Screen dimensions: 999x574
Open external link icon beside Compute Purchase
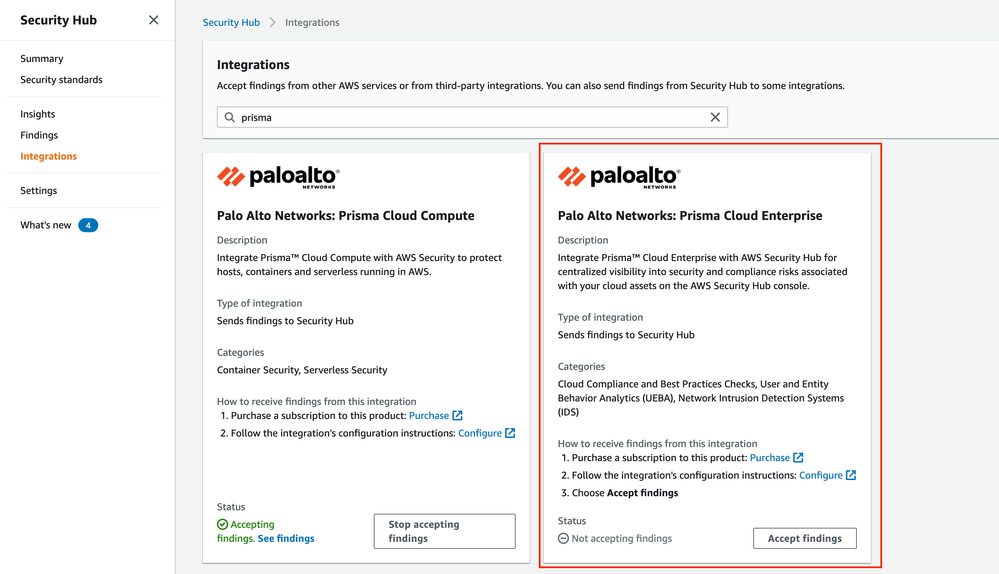[457, 415]
